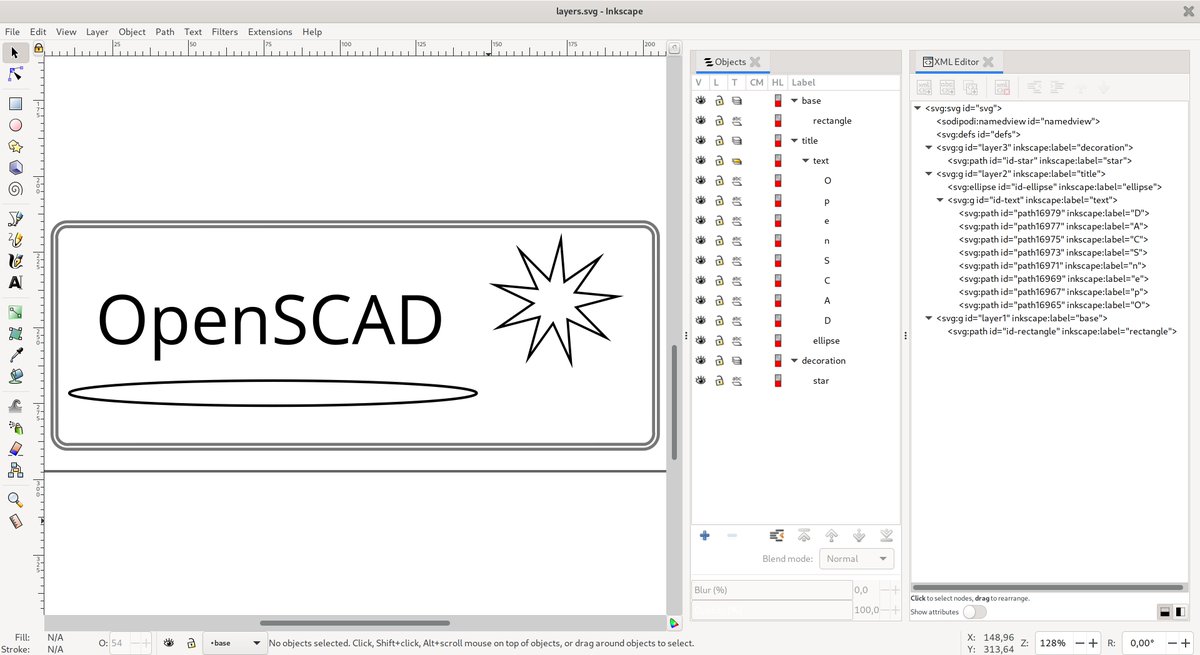This screenshot has width=1200, height=655.
Task: Select the Eraser tool
Action: pyautogui.click(x=15, y=449)
